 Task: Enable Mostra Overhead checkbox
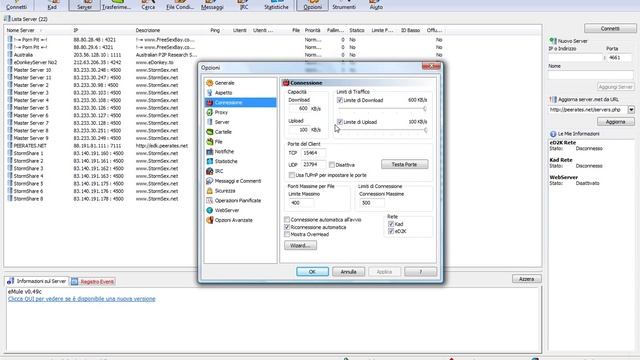(287, 234)
